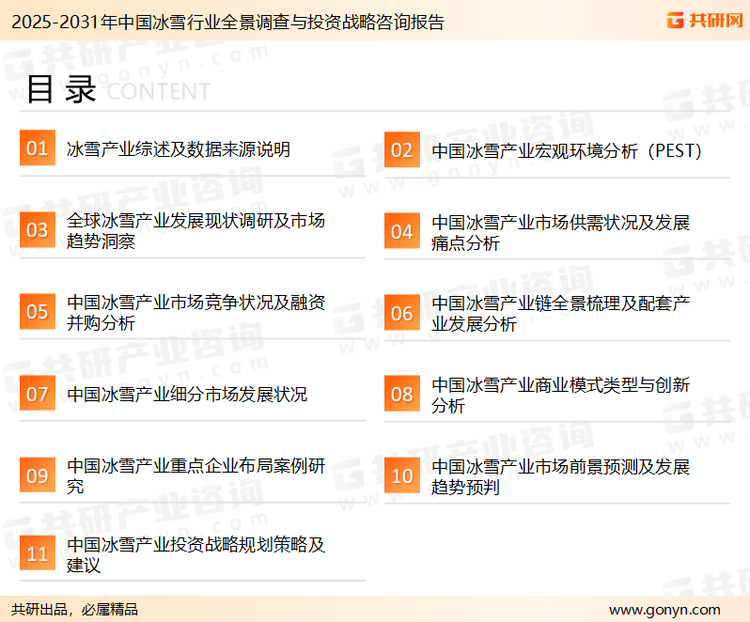Open chapter 中国冰雪产业细分市场发展状况
The image size is (750, 622).
187,394
